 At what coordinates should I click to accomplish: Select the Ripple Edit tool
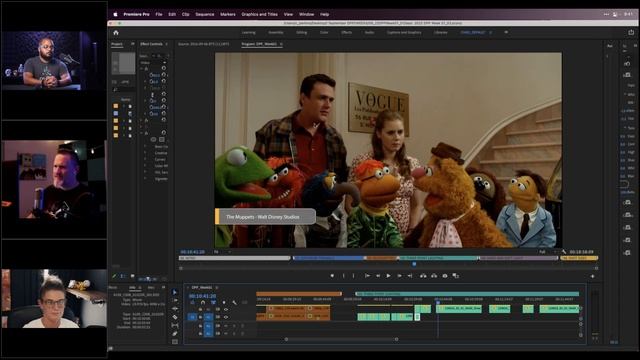click(x=175, y=309)
